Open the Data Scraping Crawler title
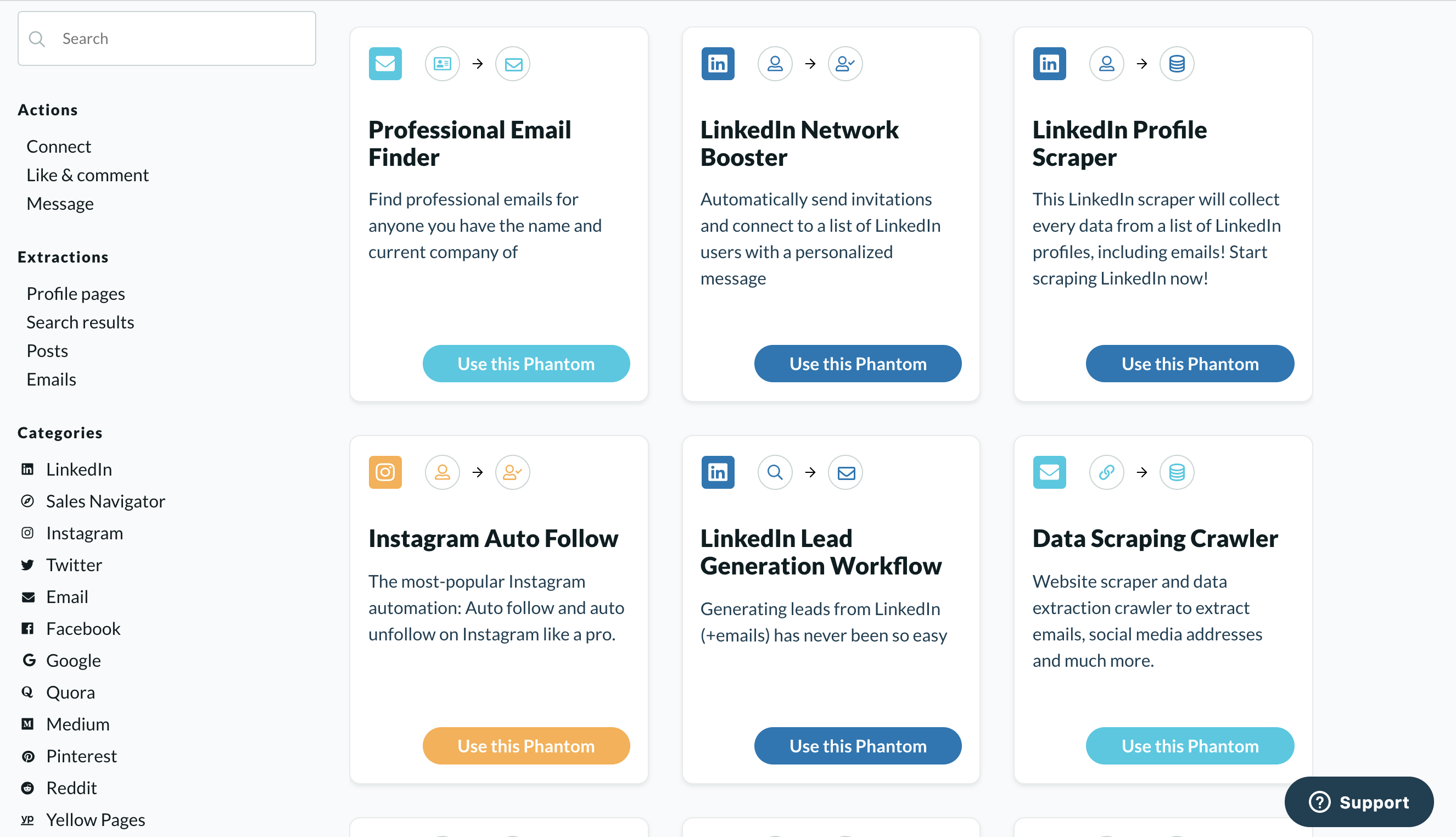Screen dimensions: 1456x837 click(x=1155, y=538)
